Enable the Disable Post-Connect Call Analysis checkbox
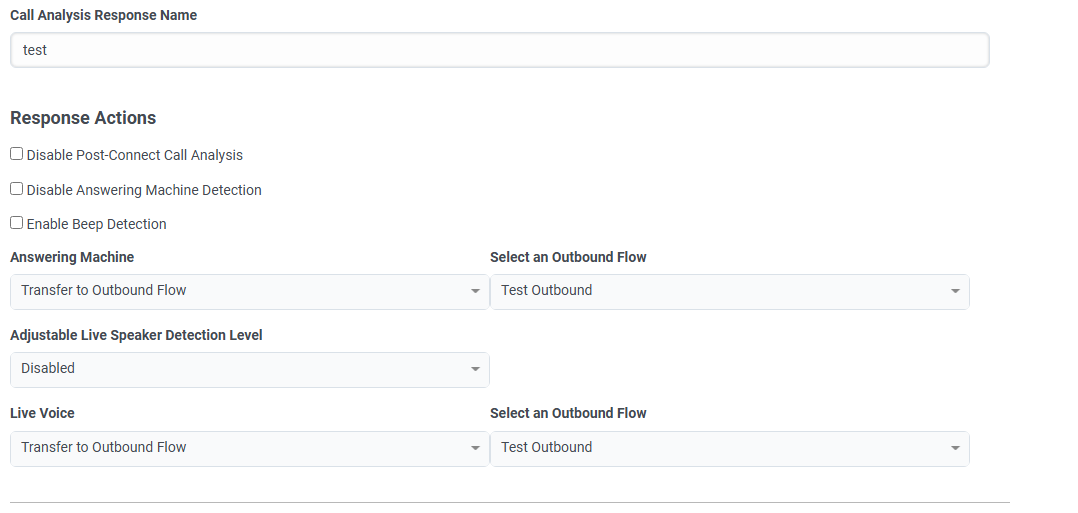The height and width of the screenshot is (513, 1078). [17, 154]
